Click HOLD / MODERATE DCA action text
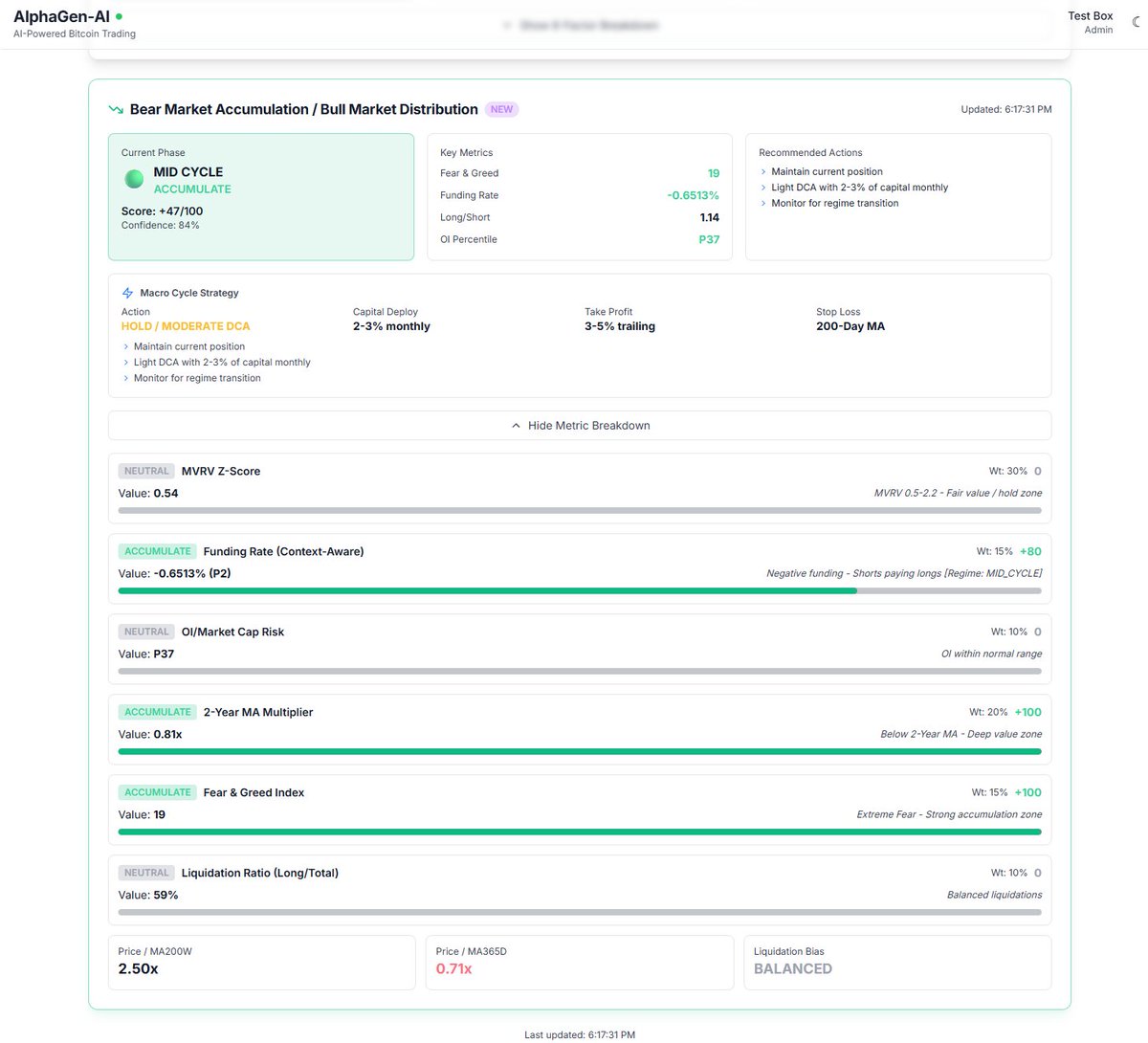 point(186,326)
